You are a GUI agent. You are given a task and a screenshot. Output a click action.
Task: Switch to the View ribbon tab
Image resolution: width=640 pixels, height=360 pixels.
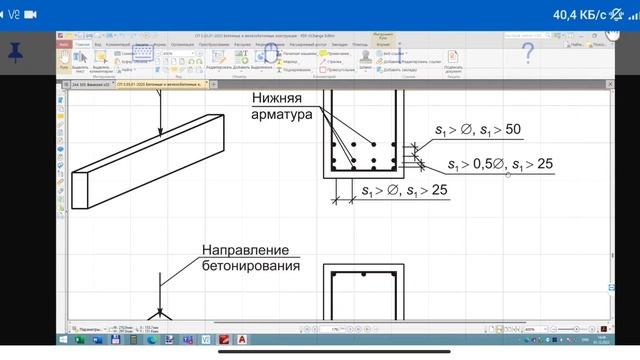point(98,44)
